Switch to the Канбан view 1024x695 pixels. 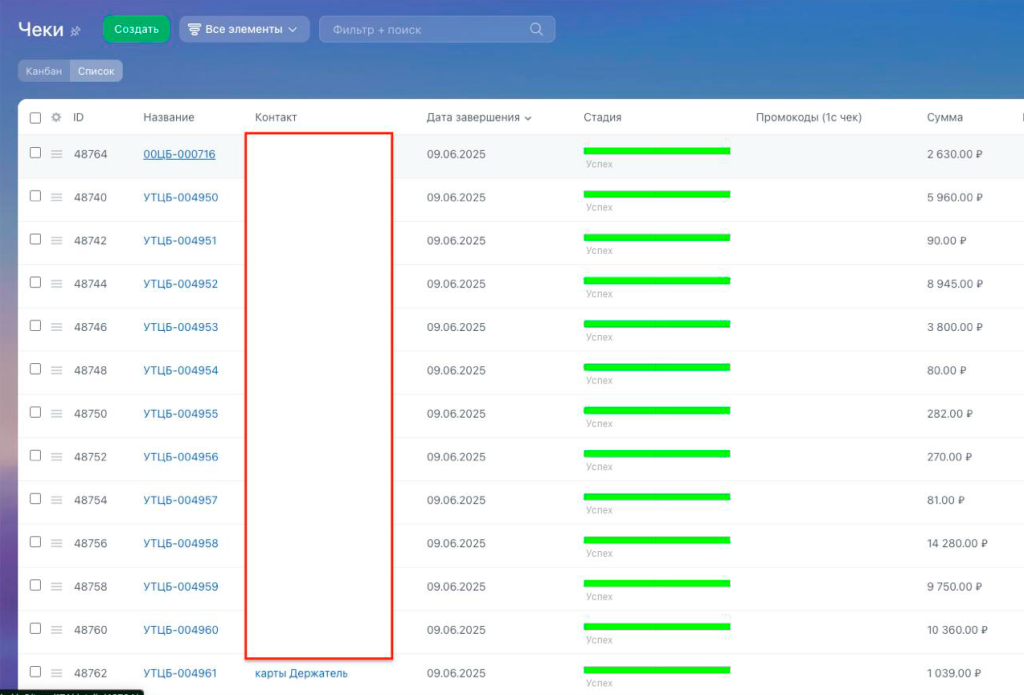tap(44, 71)
